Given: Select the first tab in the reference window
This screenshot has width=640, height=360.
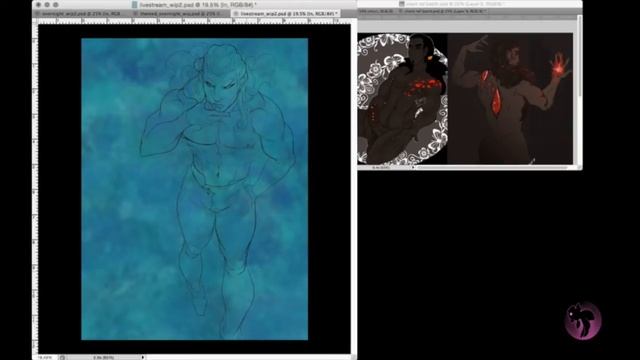Looking at the screenshot, I should pyautogui.click(x=376, y=11).
